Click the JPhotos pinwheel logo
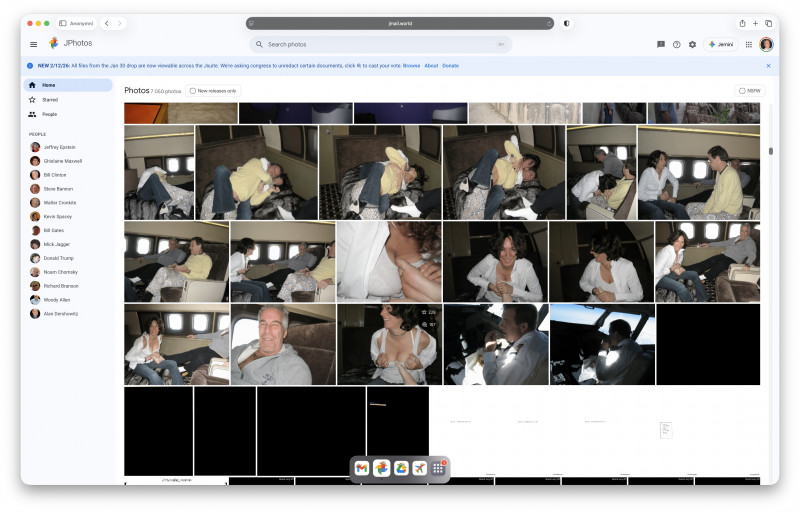 point(54,44)
